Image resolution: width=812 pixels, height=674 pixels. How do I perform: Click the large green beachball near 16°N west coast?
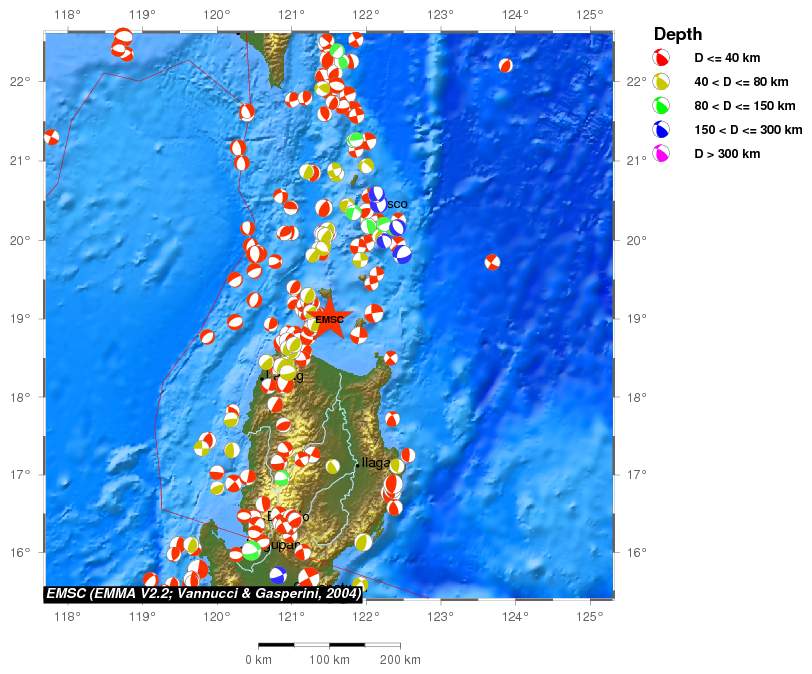251,550
